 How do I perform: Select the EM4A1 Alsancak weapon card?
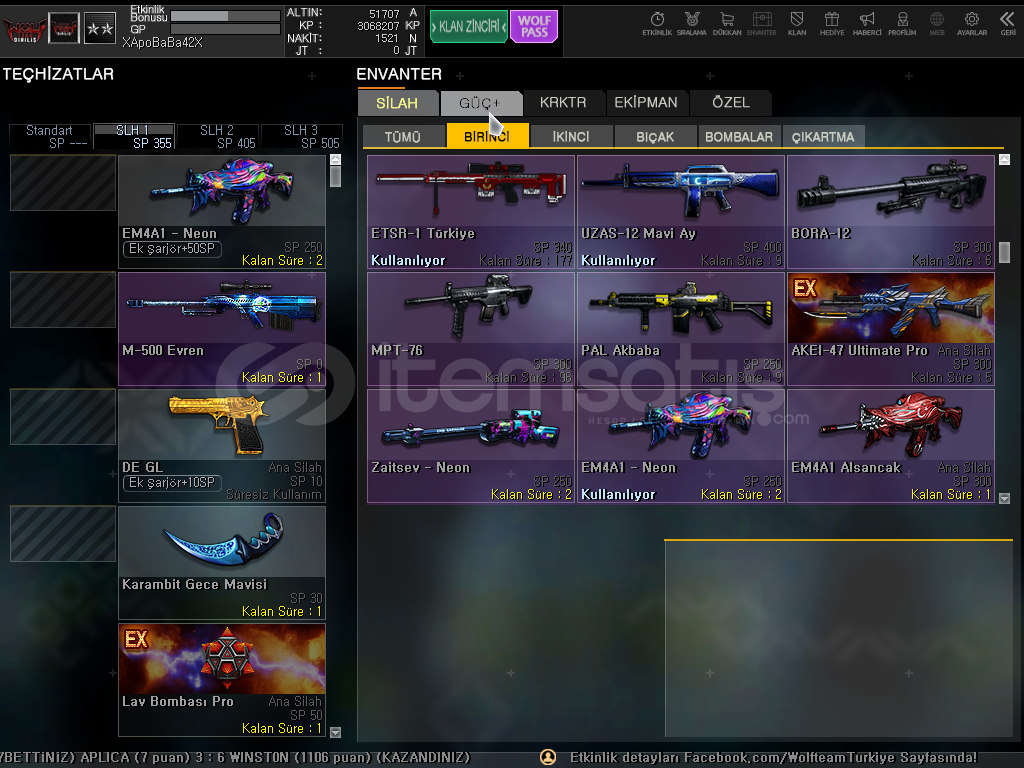coord(891,446)
